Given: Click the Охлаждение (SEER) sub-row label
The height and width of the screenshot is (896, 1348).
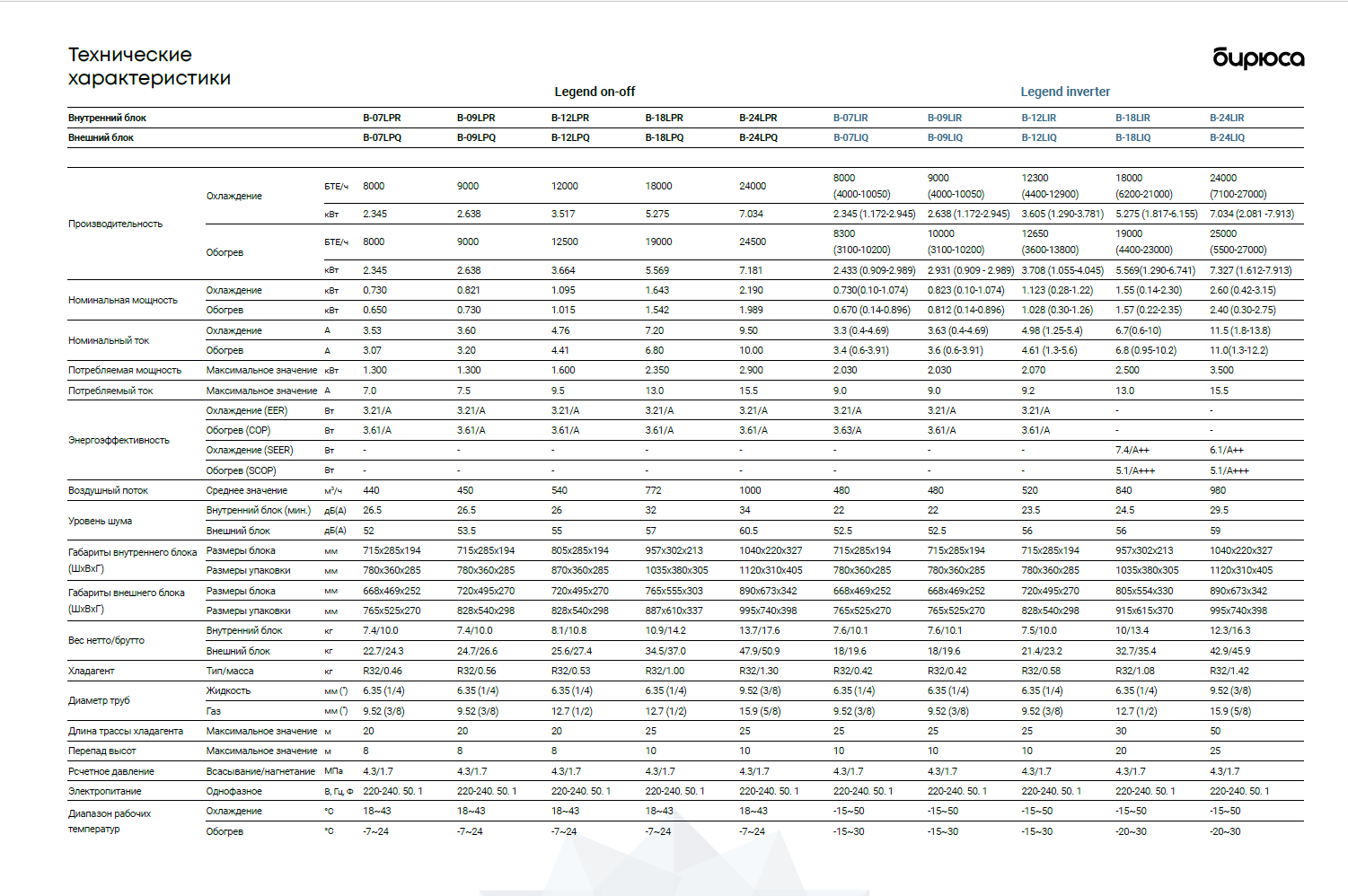Looking at the screenshot, I should [249, 450].
